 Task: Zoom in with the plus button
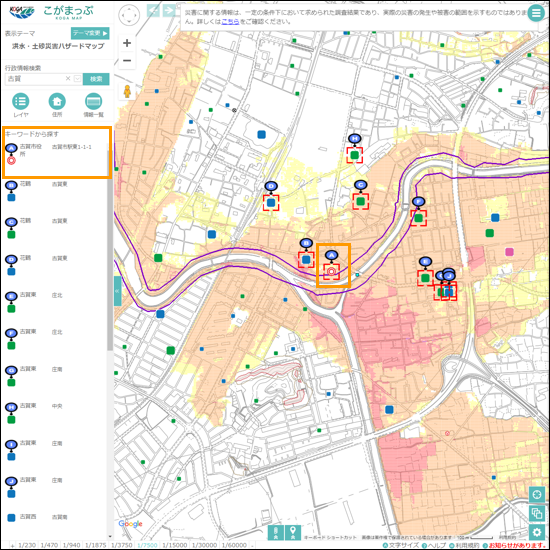pos(127,43)
